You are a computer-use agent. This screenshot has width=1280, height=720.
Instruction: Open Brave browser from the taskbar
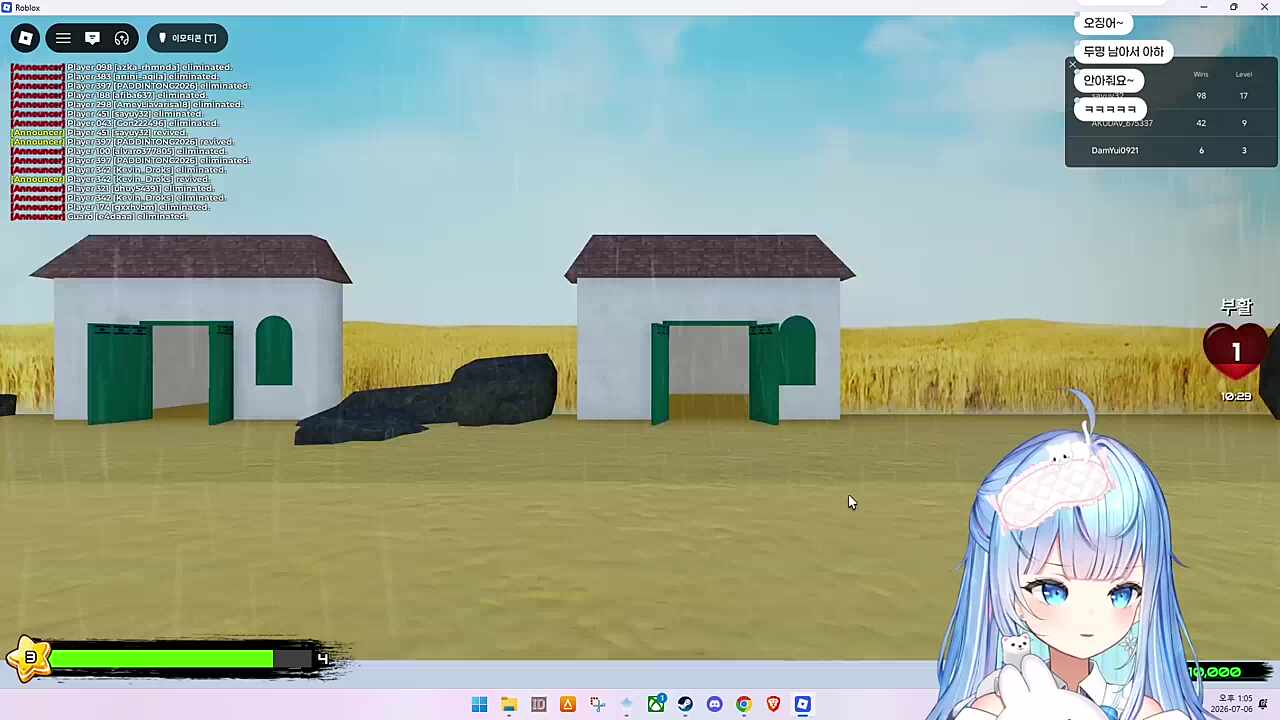point(773,704)
